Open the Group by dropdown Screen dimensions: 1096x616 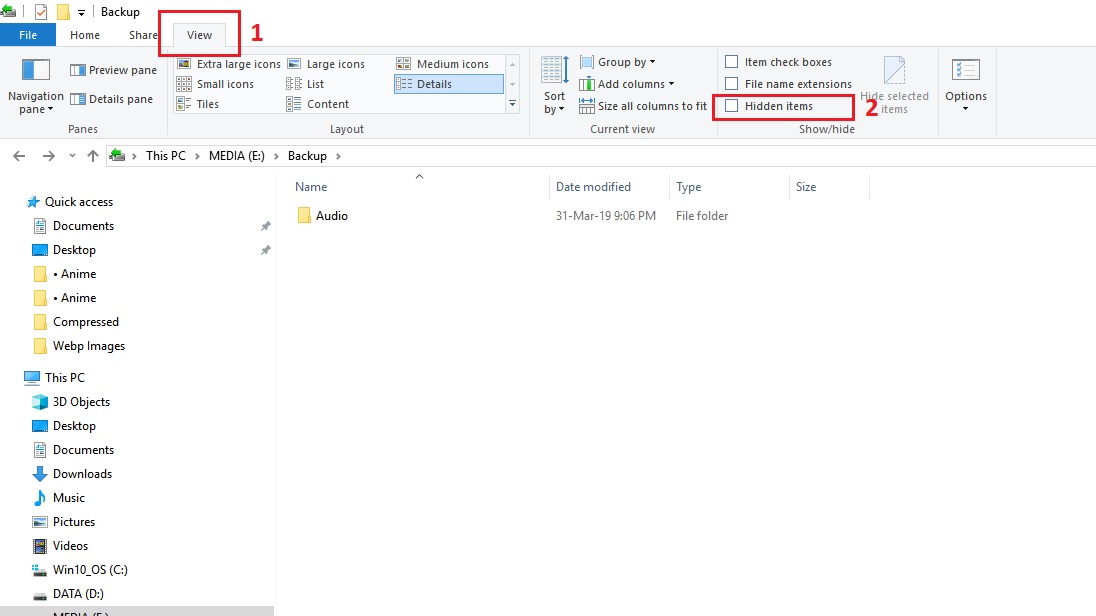point(618,62)
